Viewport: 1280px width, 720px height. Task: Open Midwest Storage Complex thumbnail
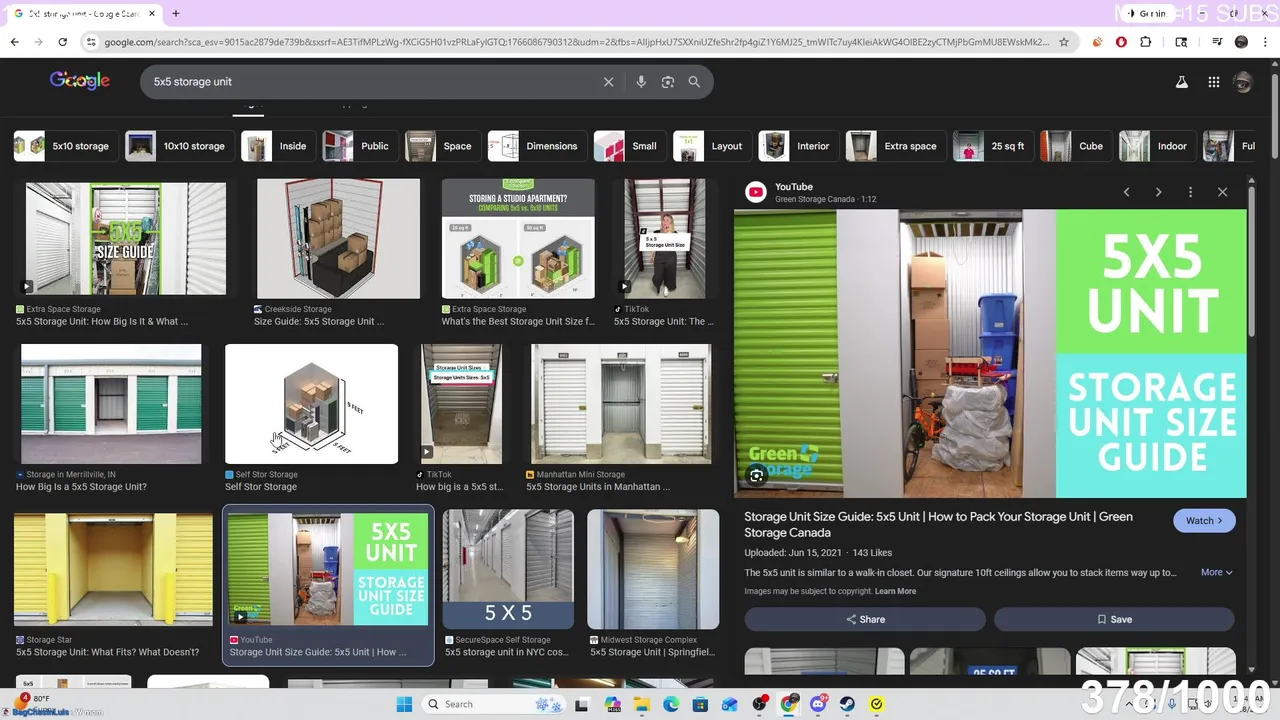pyautogui.click(x=653, y=570)
